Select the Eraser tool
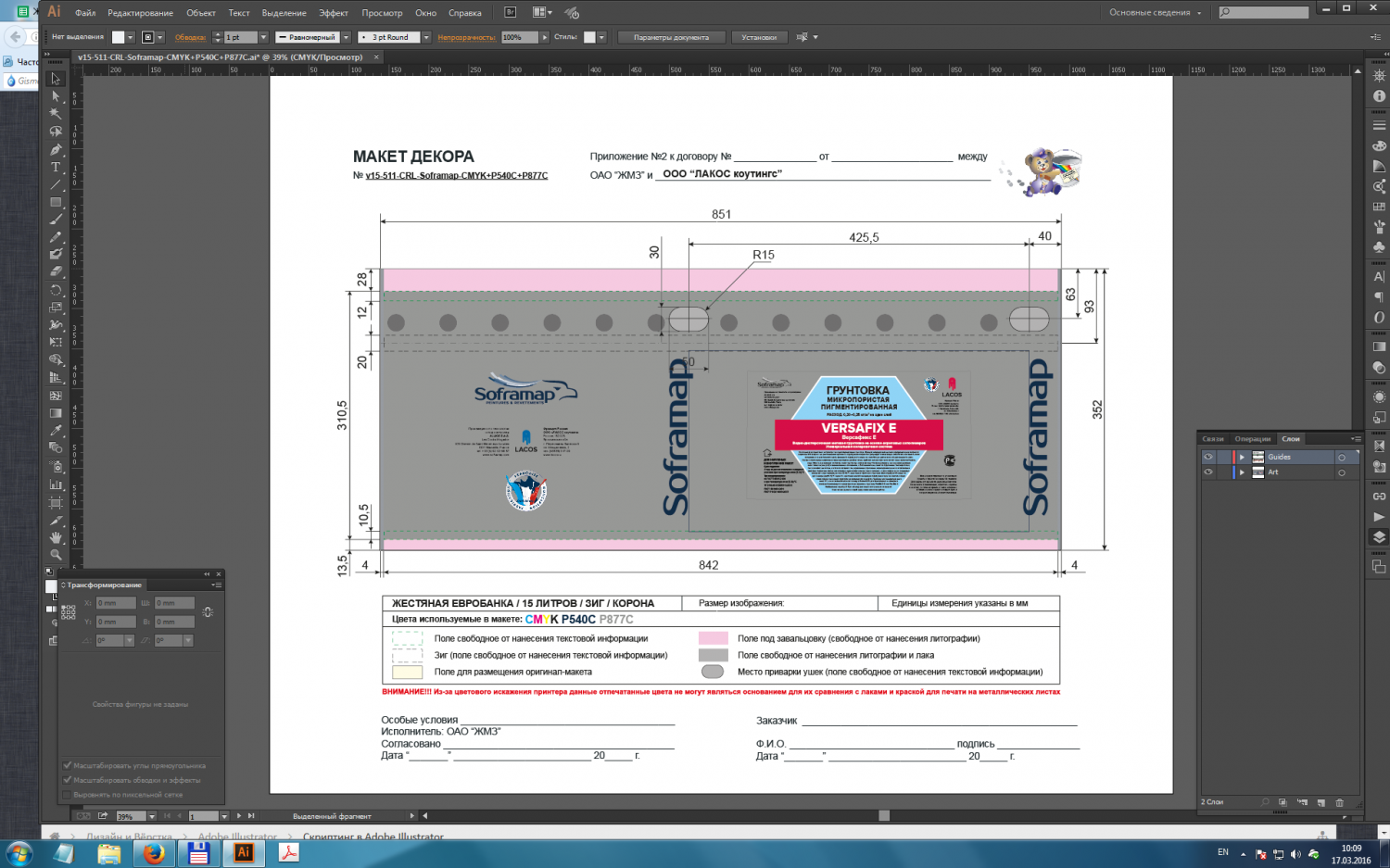 pyautogui.click(x=56, y=272)
